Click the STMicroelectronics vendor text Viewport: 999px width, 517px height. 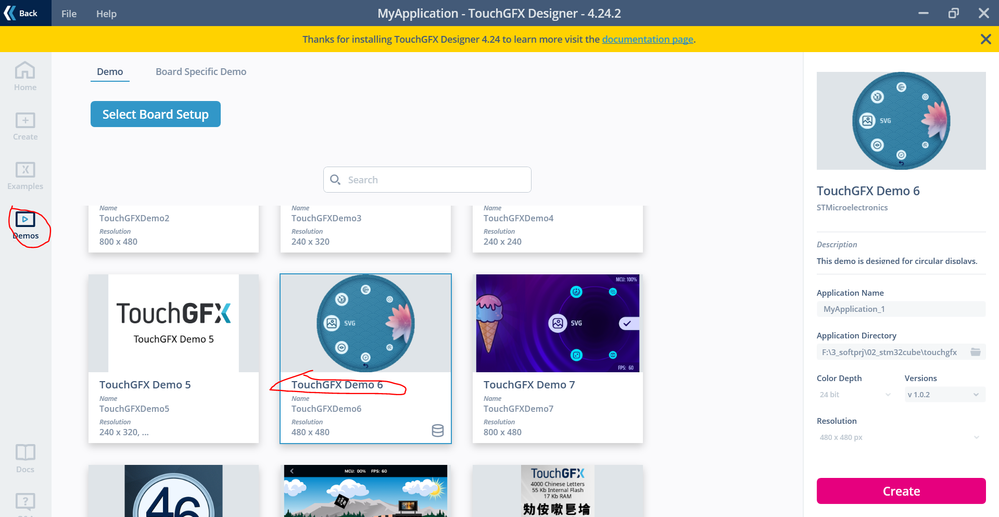(852, 208)
